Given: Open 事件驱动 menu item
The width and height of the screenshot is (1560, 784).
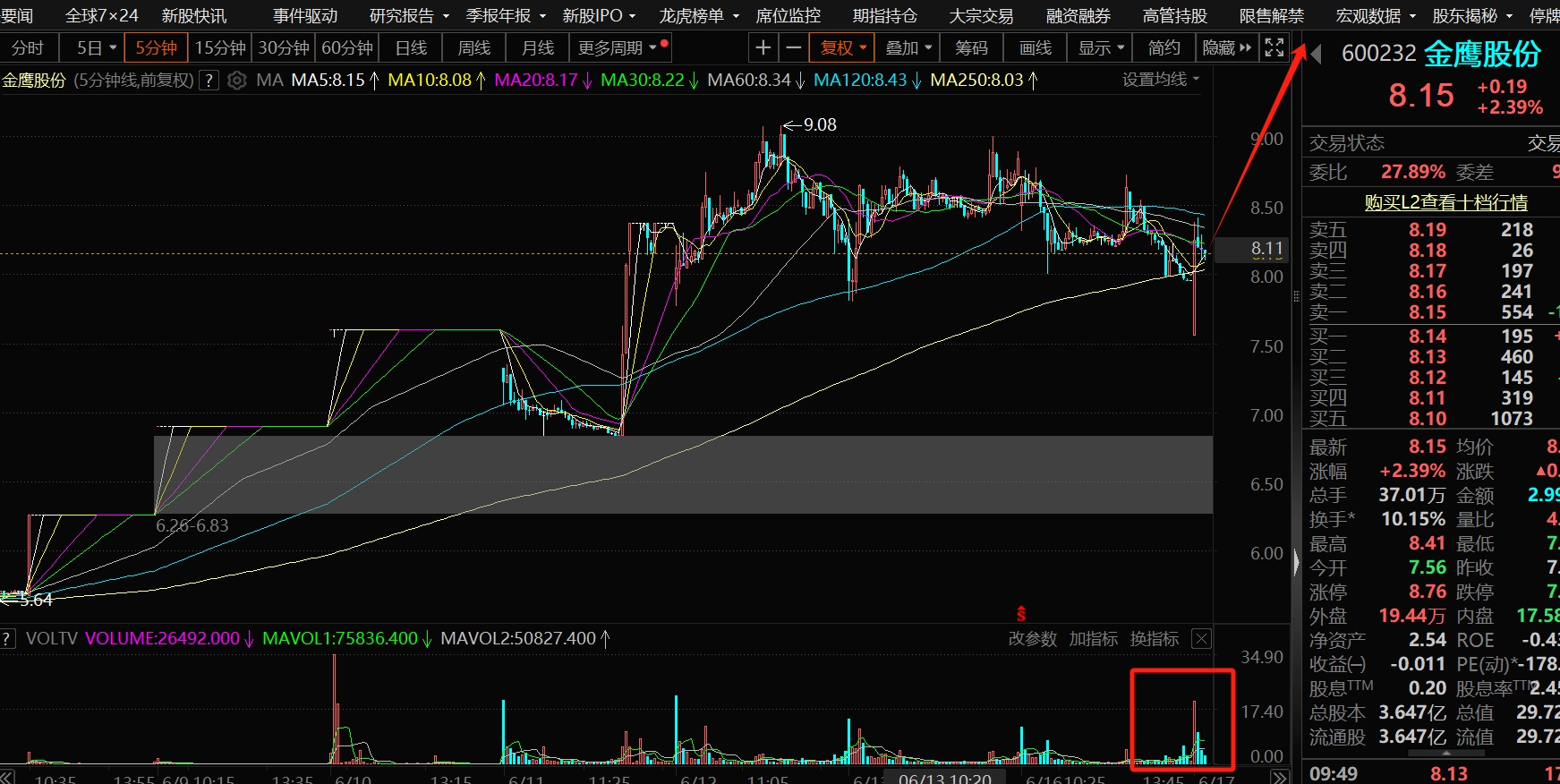Looking at the screenshot, I should pos(305,16).
